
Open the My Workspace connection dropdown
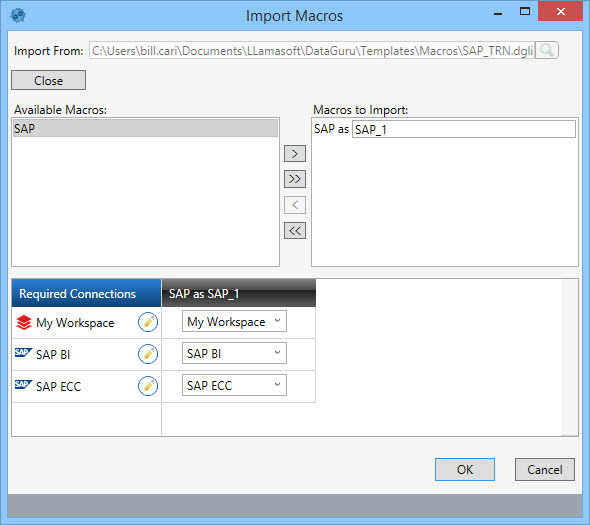[234, 321]
